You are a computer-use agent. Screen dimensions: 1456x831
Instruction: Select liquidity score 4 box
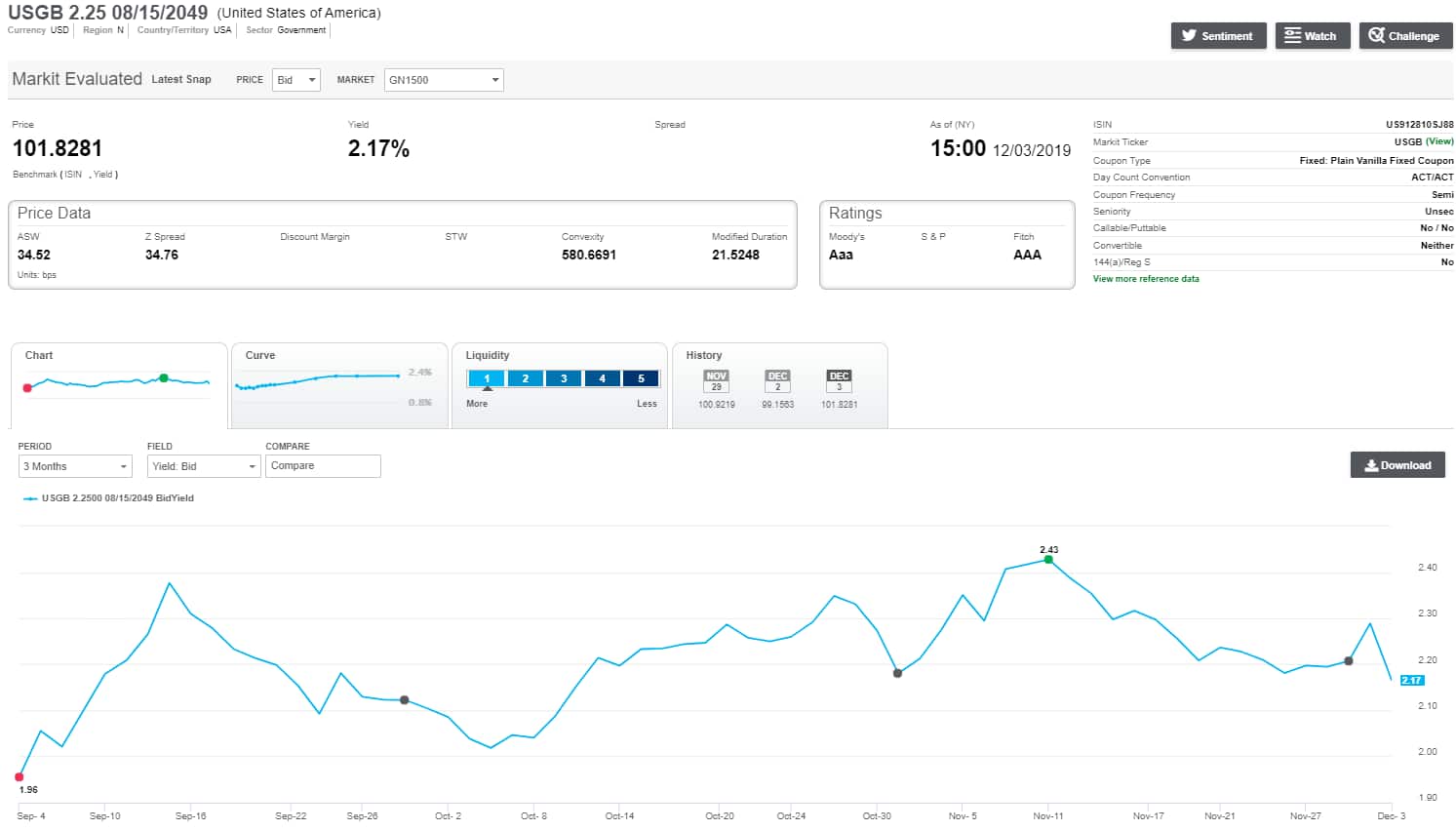tap(602, 378)
